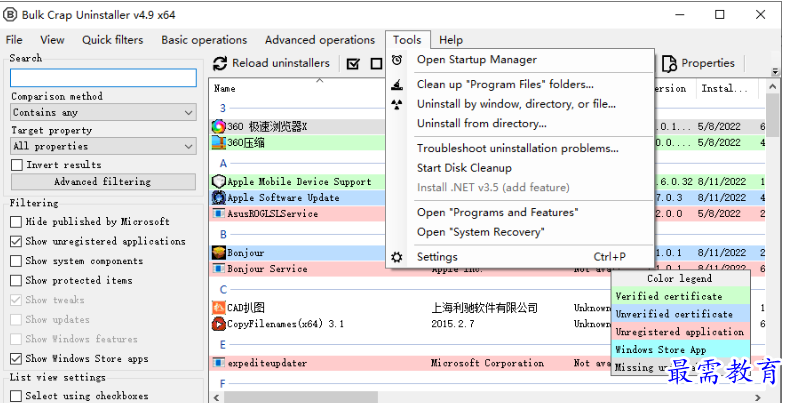The image size is (789, 403).
Task: Click the Reload uninstallers refresh icon
Action: [221, 64]
